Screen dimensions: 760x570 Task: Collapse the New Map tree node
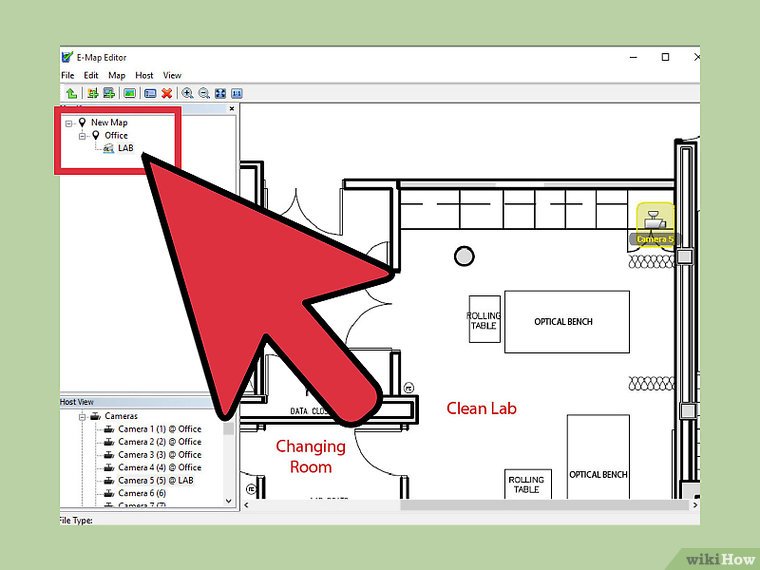(69, 122)
